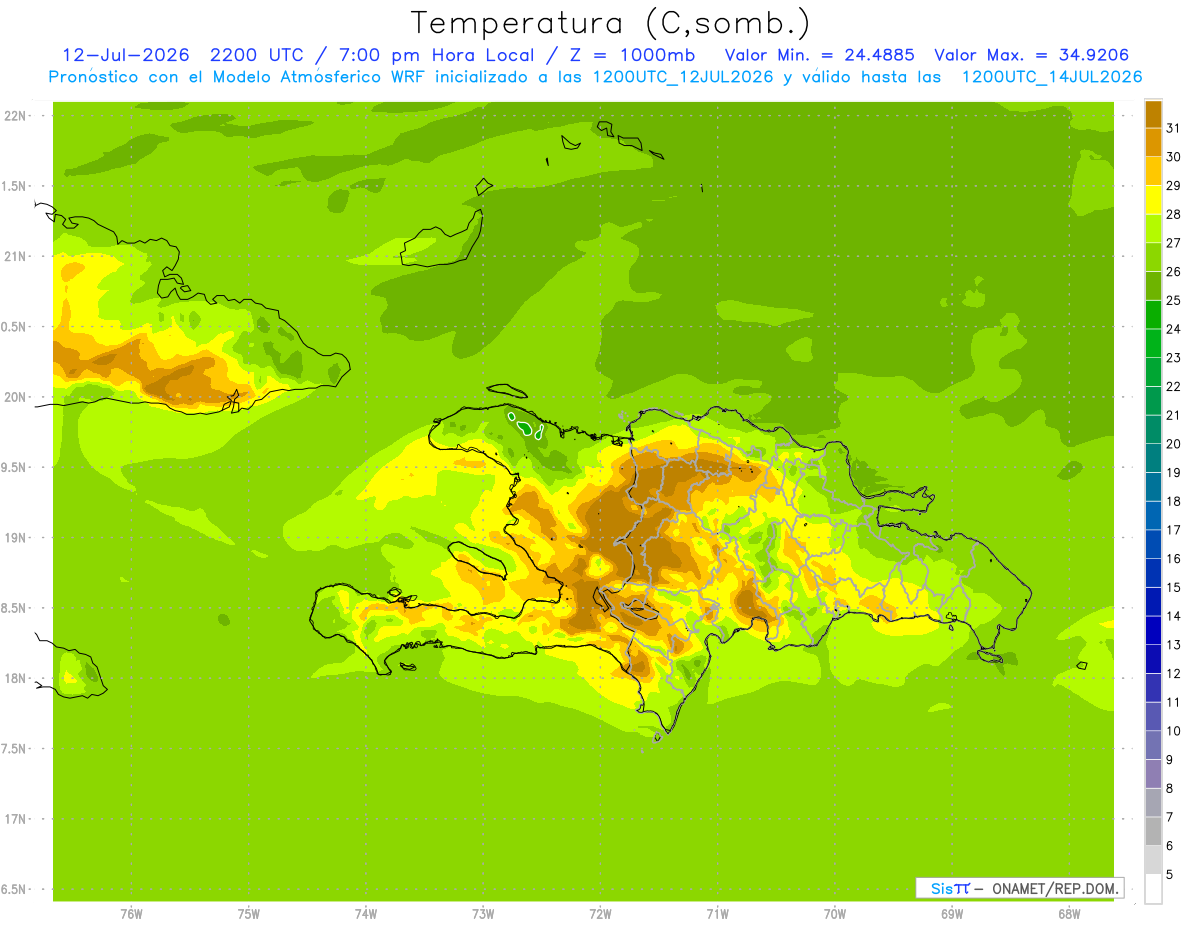This screenshot has width=1200, height=927.
Task: Click the 73W longitude axis label
Action: (483, 914)
